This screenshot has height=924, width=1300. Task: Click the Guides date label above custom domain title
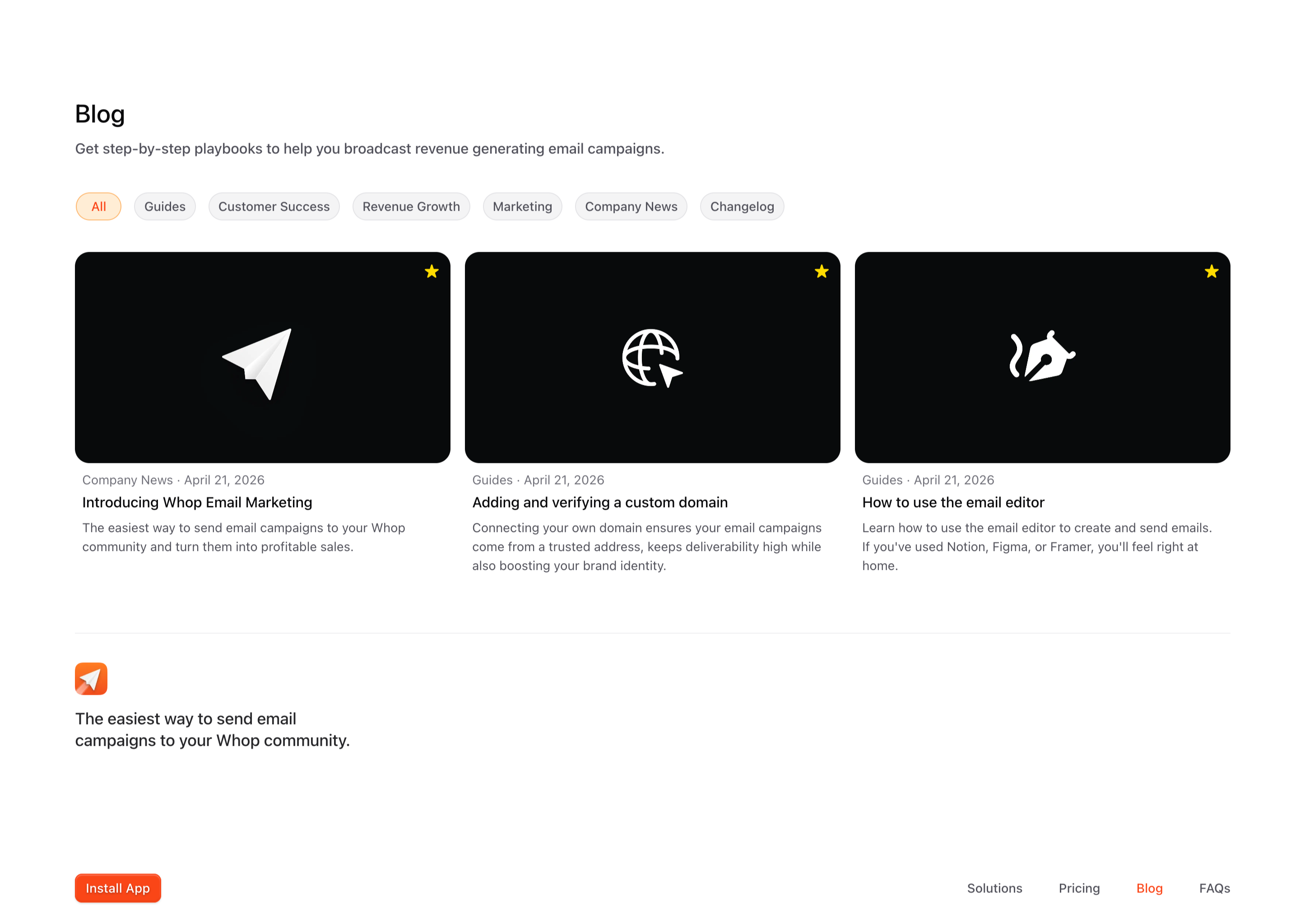(x=538, y=480)
